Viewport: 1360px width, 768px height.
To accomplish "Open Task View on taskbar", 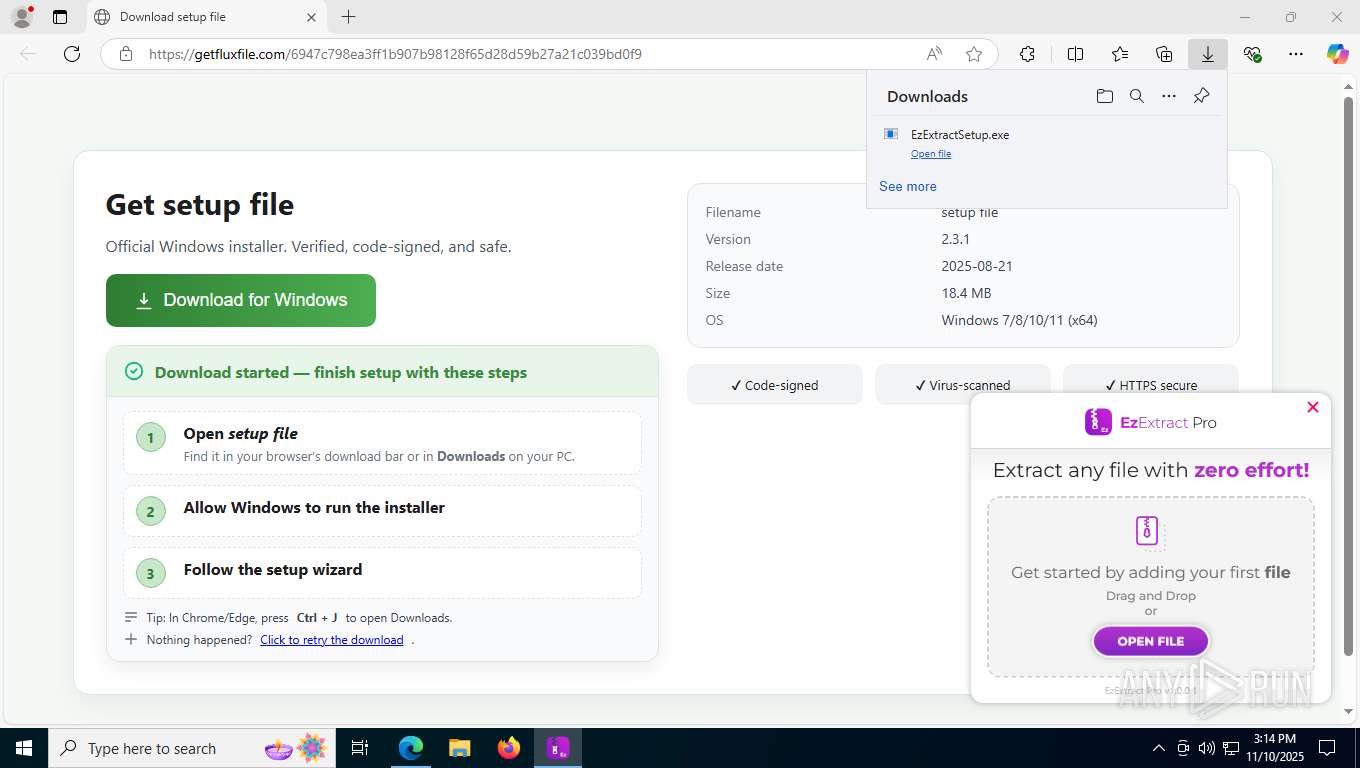I will coord(360,748).
